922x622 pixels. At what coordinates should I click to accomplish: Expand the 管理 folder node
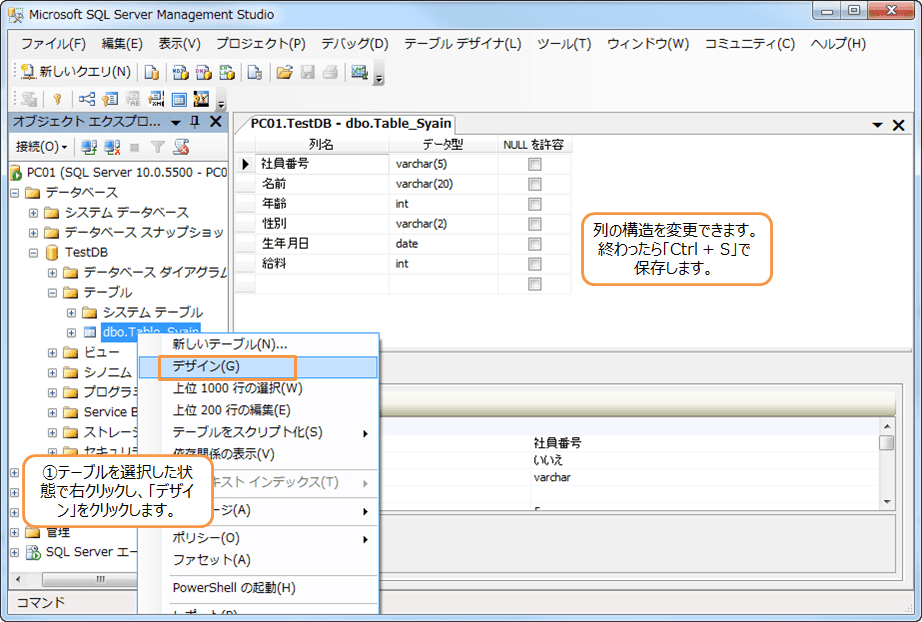(x=15, y=533)
